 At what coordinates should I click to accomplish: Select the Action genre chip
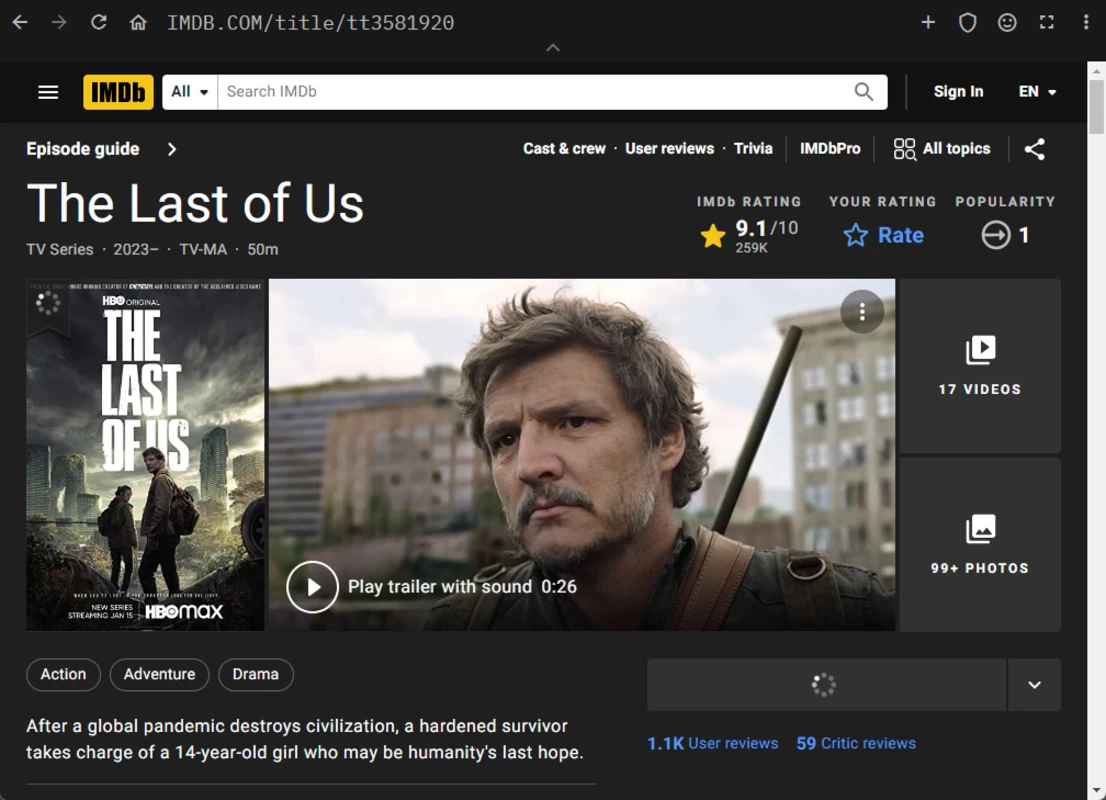[x=63, y=674]
